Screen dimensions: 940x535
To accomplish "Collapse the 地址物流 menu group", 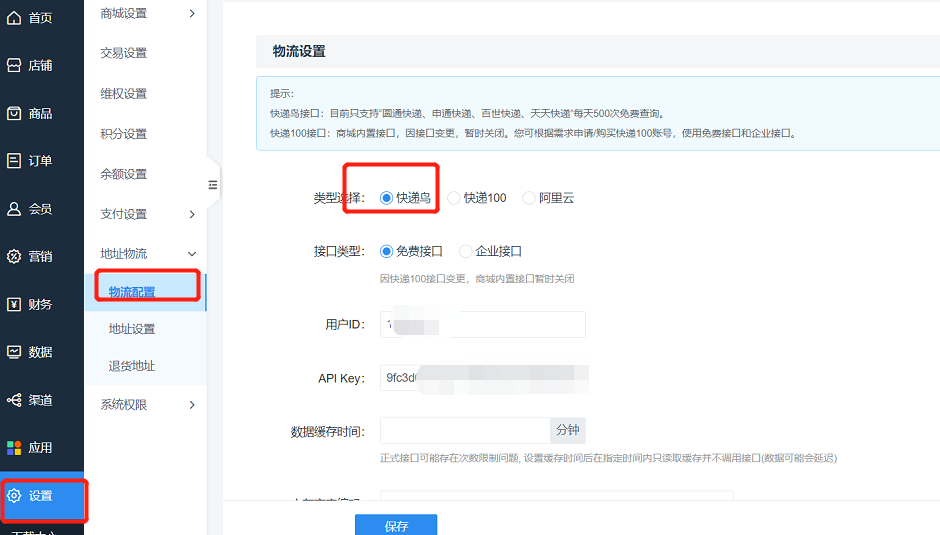I will pos(192,254).
